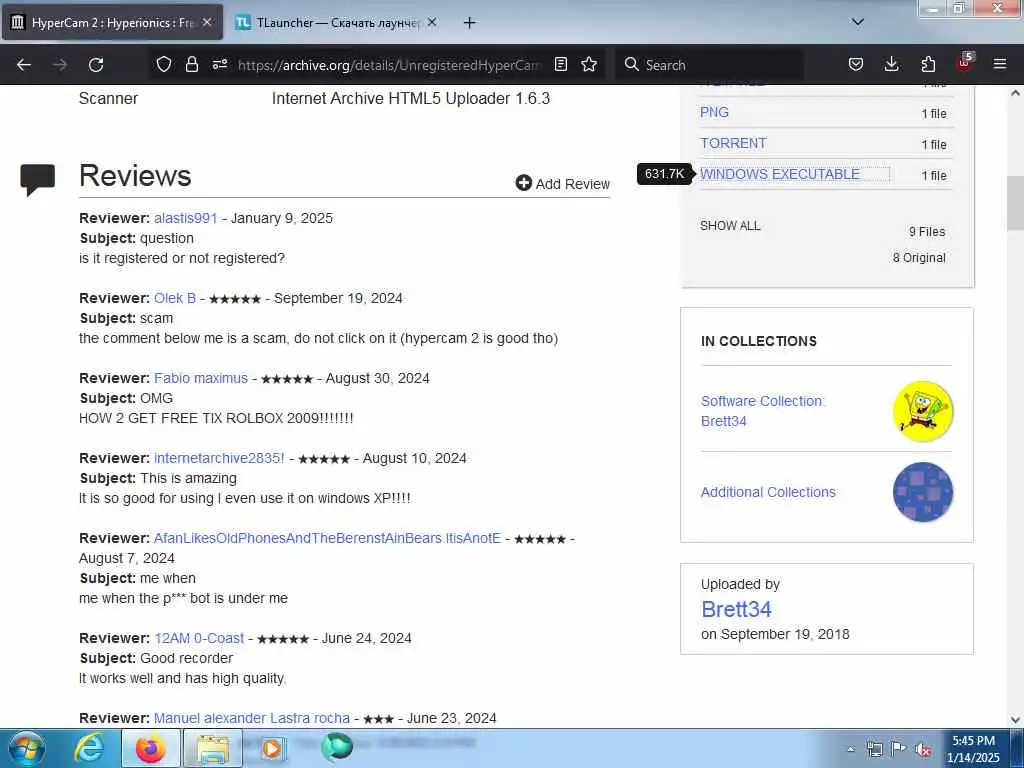Image resolution: width=1024 pixels, height=768 pixels.
Task: Open Windows Explorer folder taskbar icon
Action: (213, 748)
